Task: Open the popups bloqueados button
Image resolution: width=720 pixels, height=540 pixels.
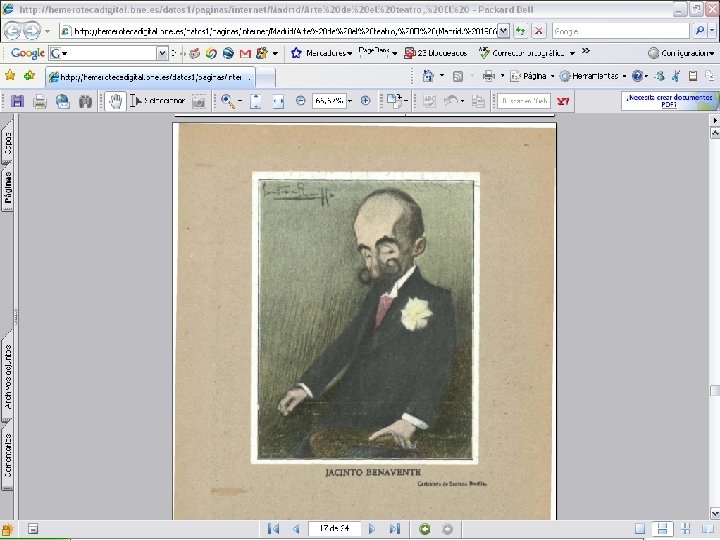Action: 435,53
